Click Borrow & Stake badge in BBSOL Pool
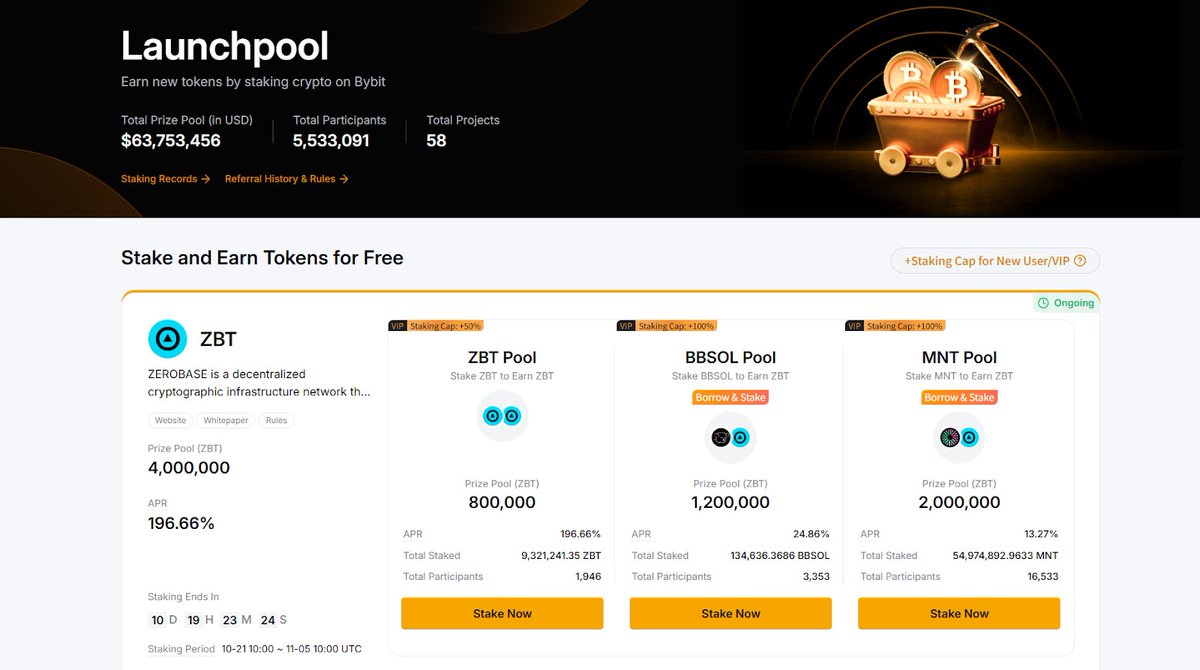 pyautogui.click(x=730, y=397)
